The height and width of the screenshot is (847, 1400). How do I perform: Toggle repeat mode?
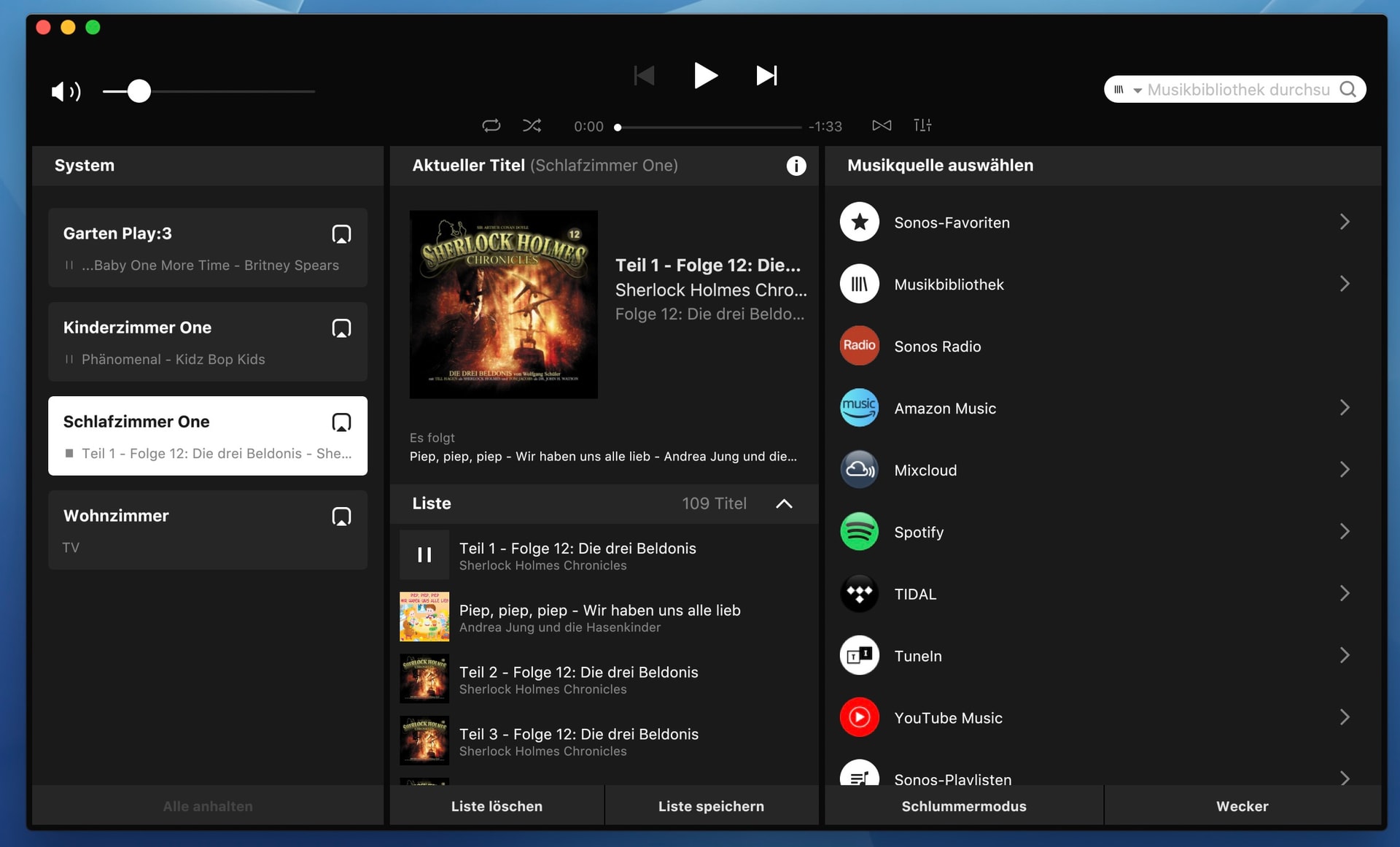(x=491, y=125)
